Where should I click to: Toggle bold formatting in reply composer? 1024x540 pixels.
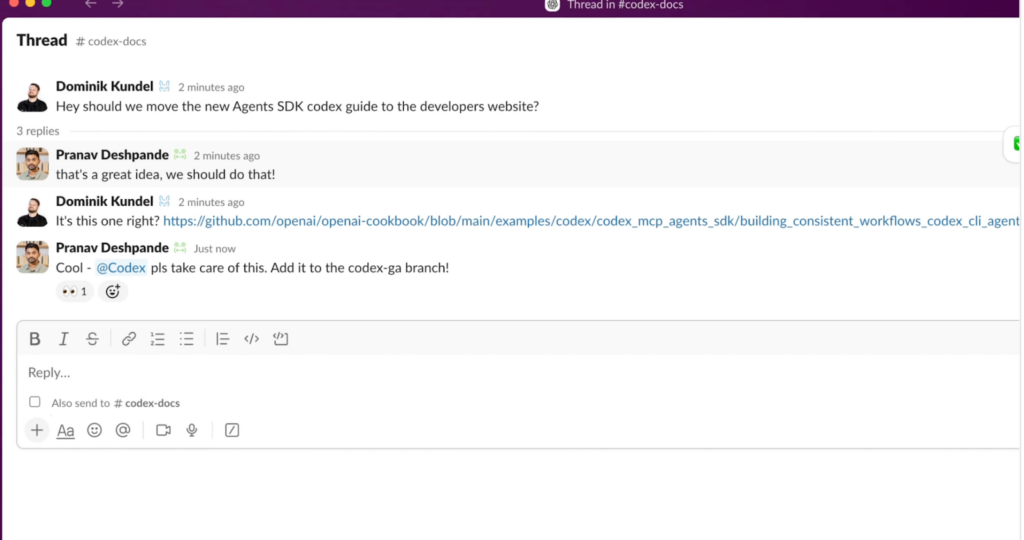(x=35, y=339)
